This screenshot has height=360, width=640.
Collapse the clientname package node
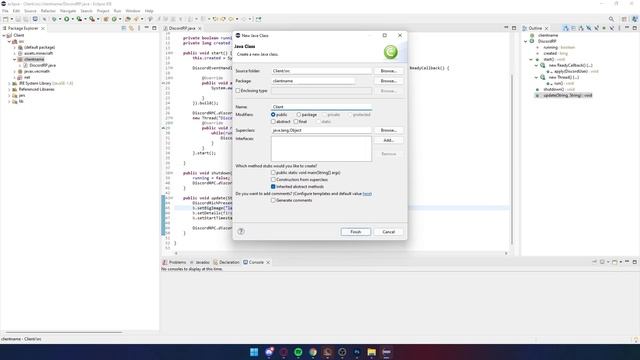tap(15, 60)
